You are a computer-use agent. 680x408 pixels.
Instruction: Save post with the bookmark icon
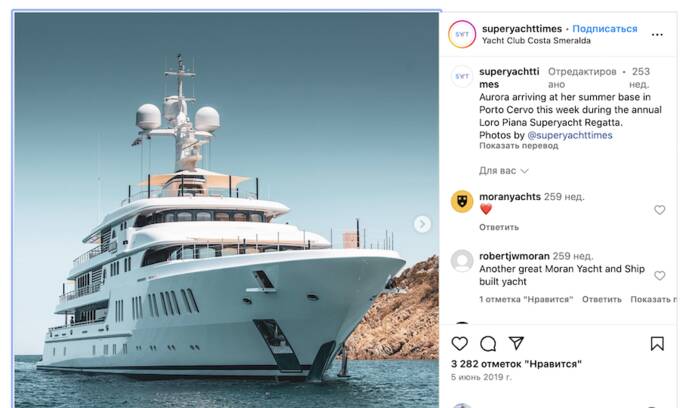[657, 344]
